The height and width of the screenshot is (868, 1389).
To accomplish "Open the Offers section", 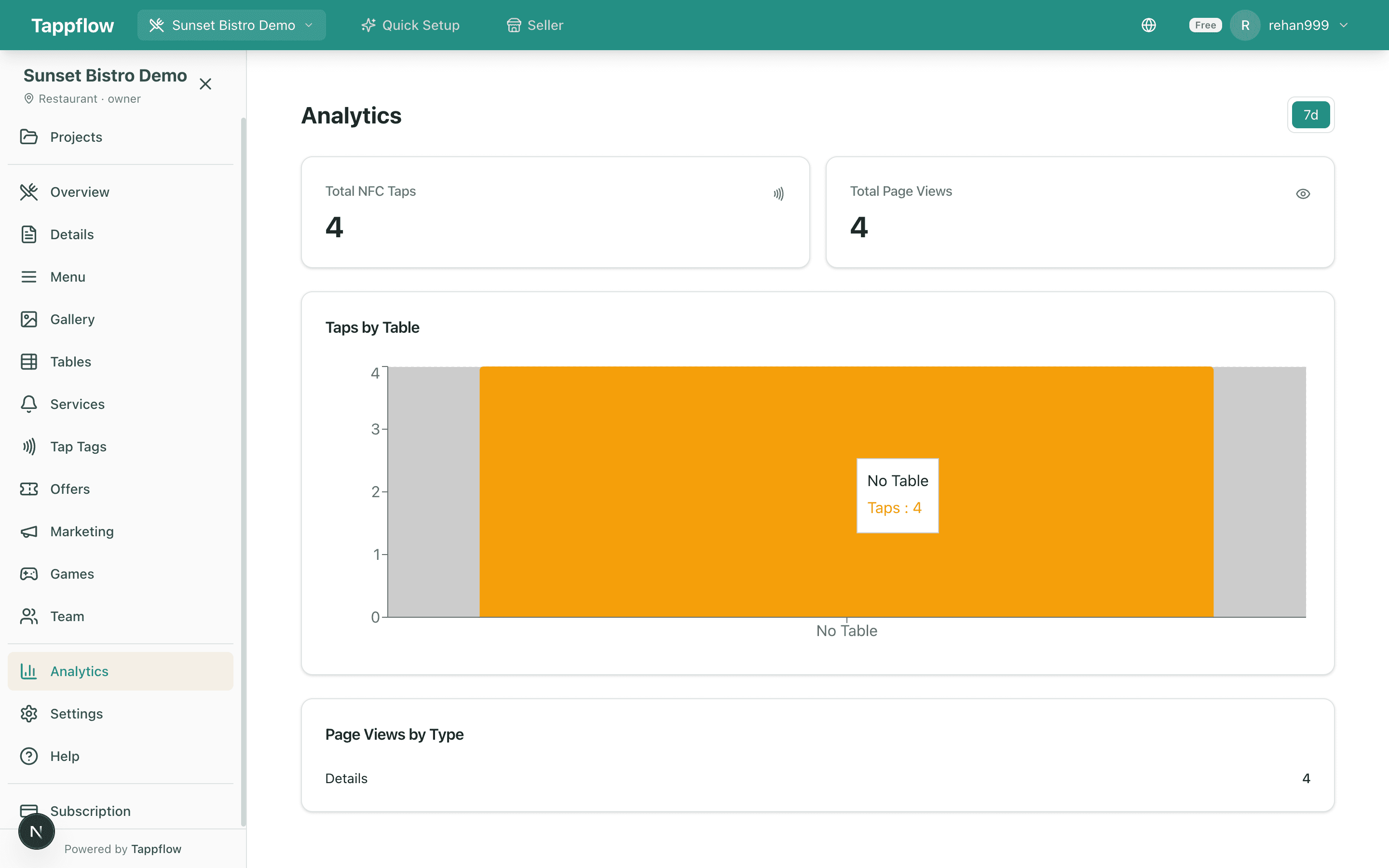I will (70, 488).
